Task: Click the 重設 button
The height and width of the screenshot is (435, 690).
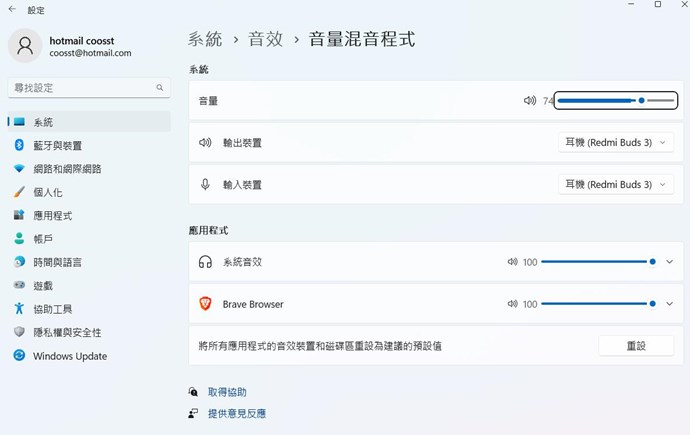Action: 636,345
